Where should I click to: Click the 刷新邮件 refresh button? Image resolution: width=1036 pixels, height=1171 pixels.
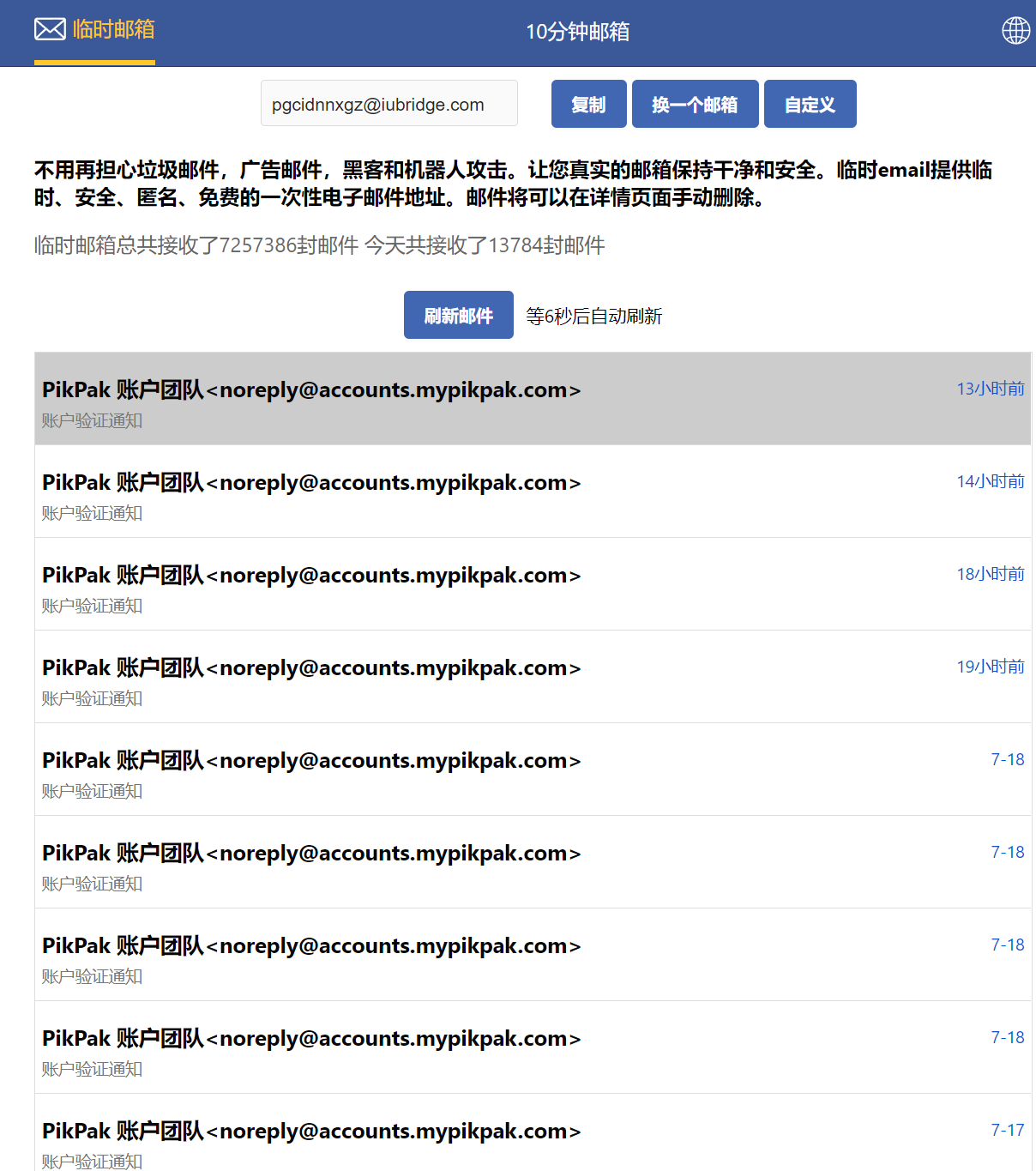pos(458,315)
